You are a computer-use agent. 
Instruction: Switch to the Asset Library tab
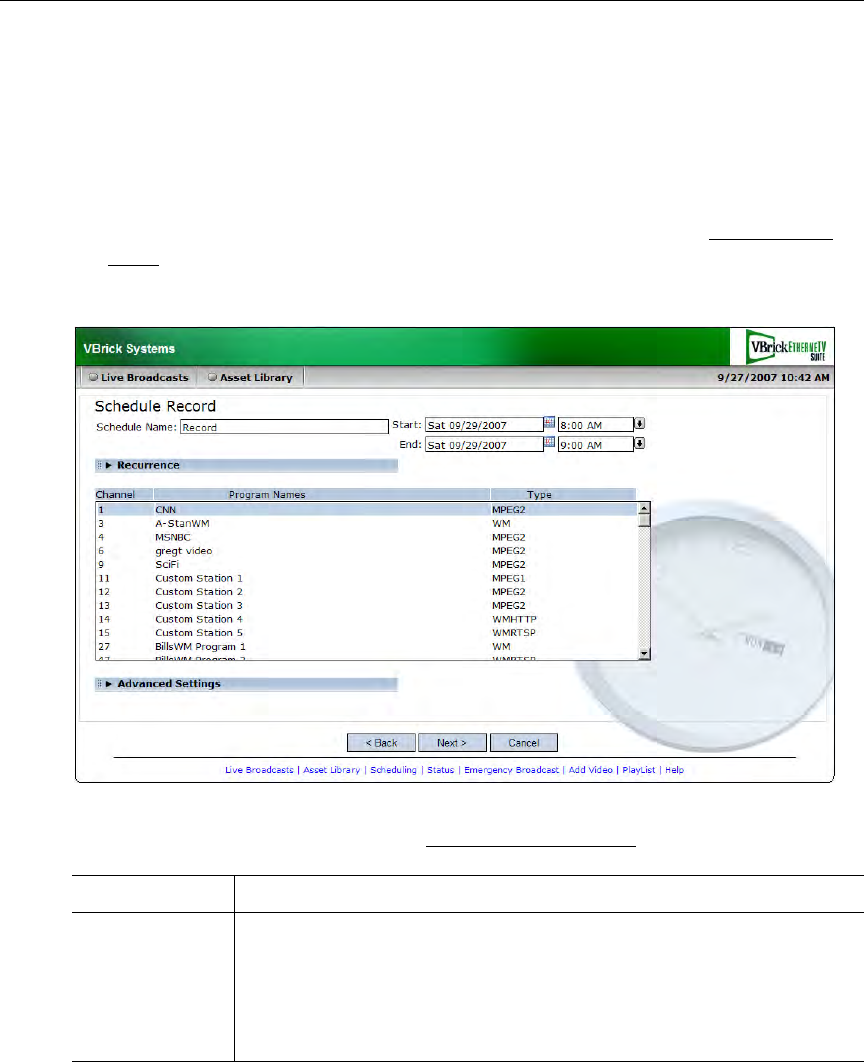tap(251, 377)
